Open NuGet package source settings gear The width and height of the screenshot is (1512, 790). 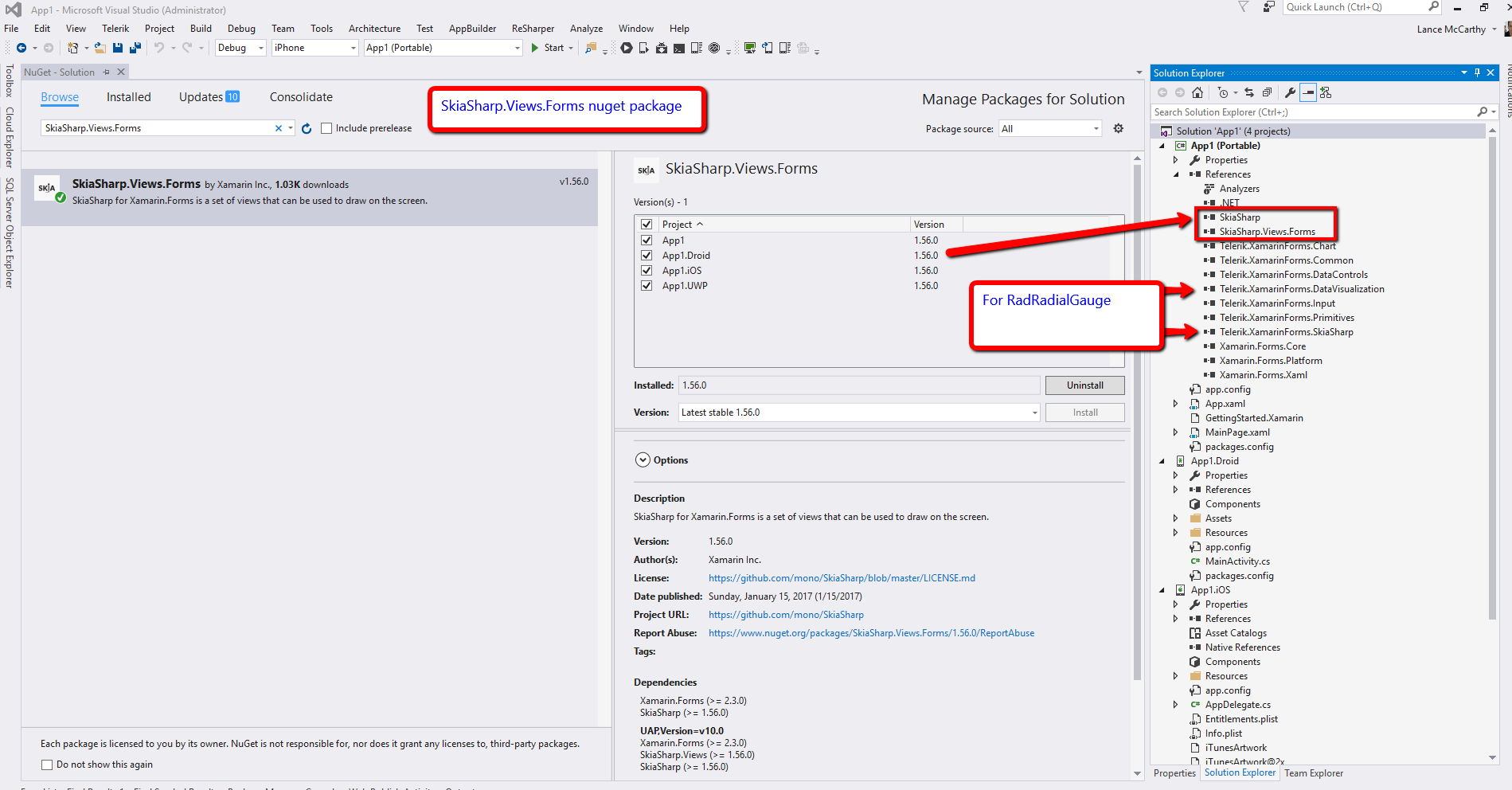(1119, 128)
